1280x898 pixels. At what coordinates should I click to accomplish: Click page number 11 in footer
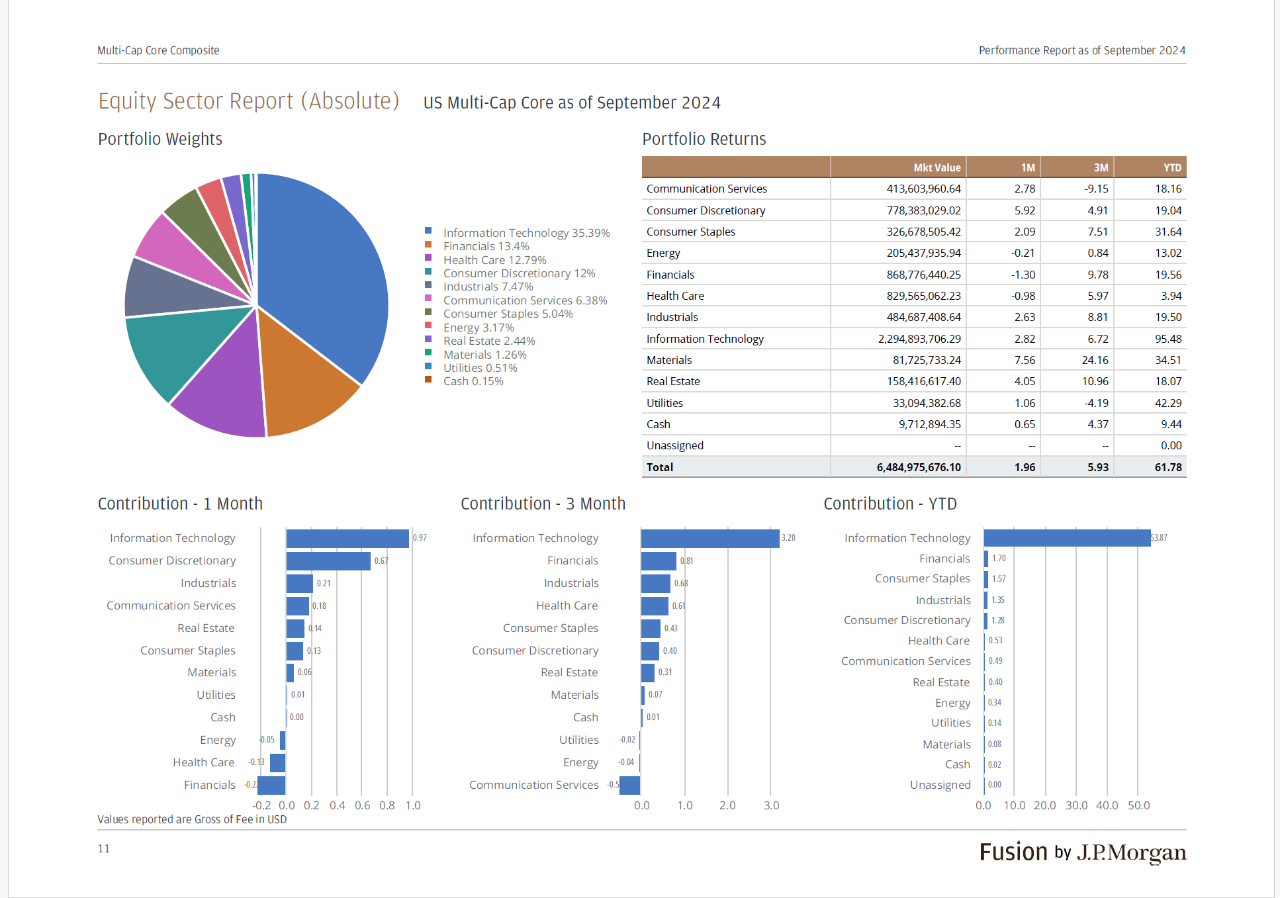coord(104,849)
